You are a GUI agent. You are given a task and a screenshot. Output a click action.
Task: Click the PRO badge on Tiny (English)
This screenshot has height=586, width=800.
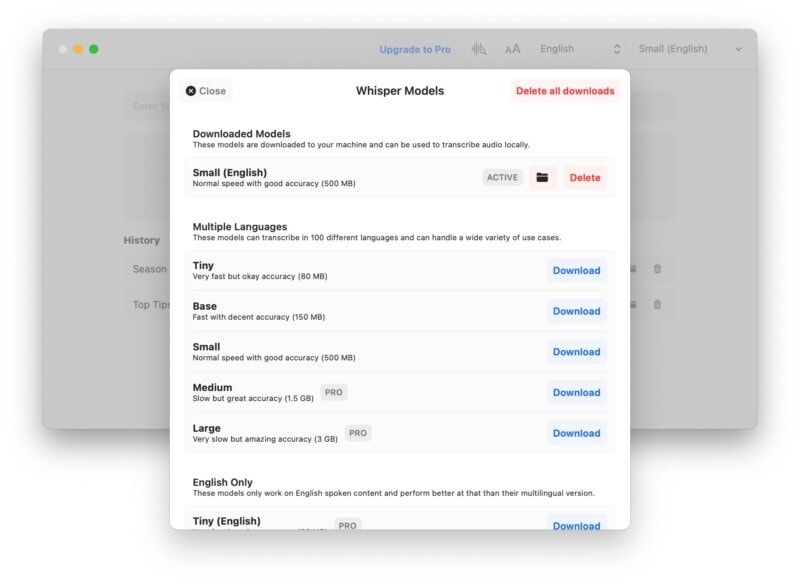(347, 525)
